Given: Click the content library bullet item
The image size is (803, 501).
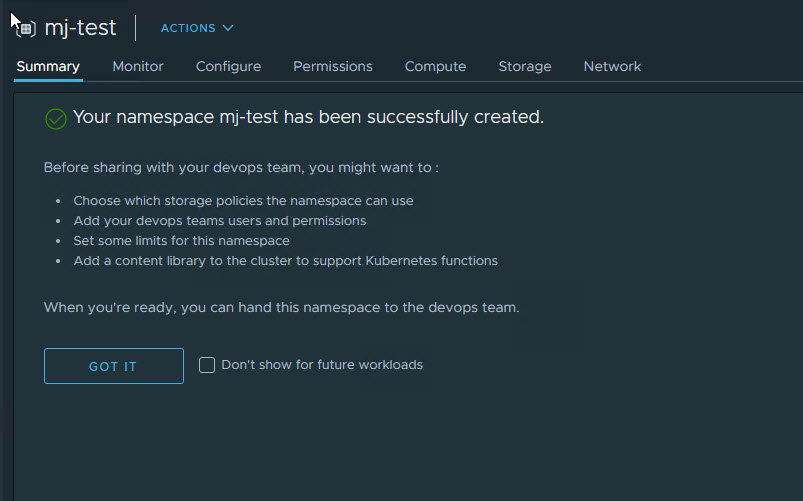Looking at the screenshot, I should pyautogui.click(x=285, y=261).
